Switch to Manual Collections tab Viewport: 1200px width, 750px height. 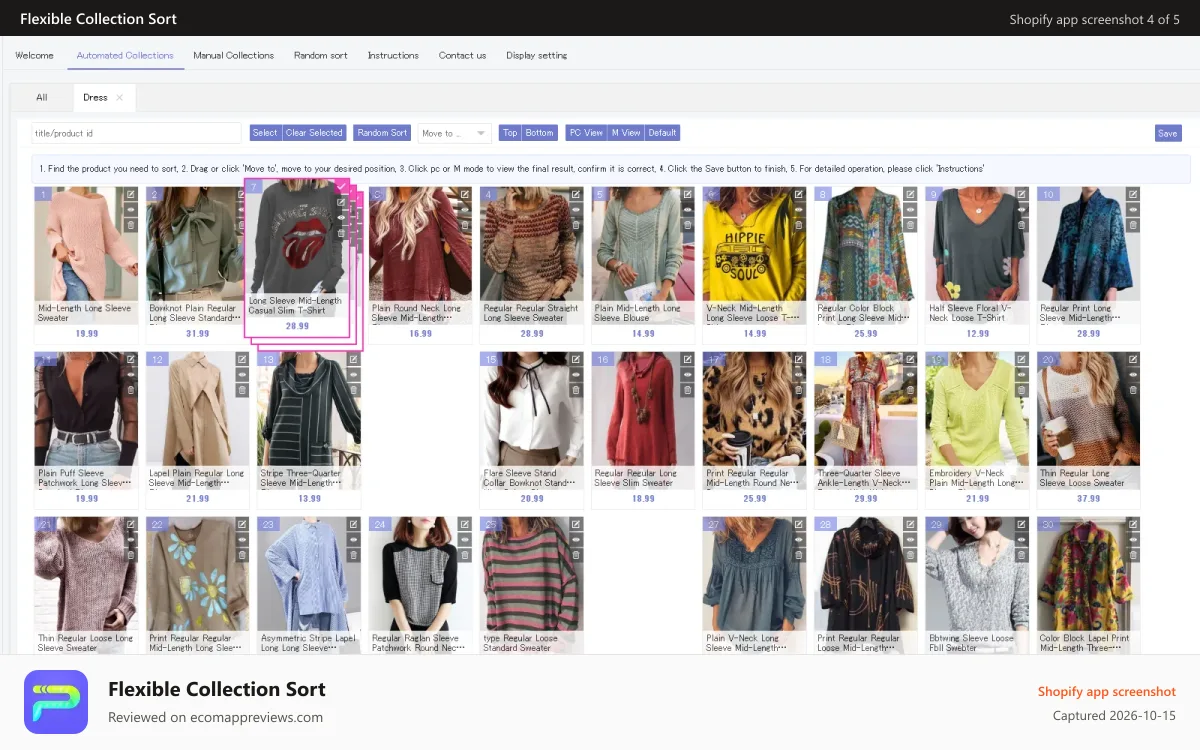[x=233, y=55]
